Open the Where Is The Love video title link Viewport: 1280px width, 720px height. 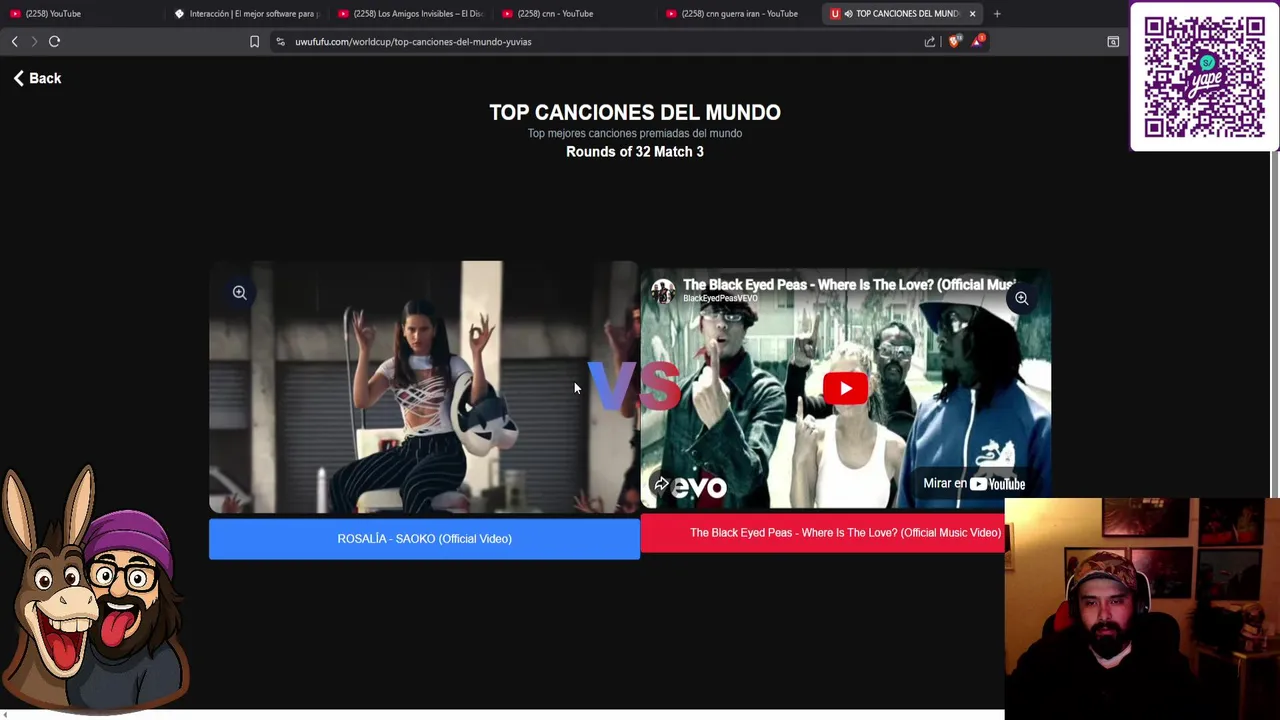(849, 285)
